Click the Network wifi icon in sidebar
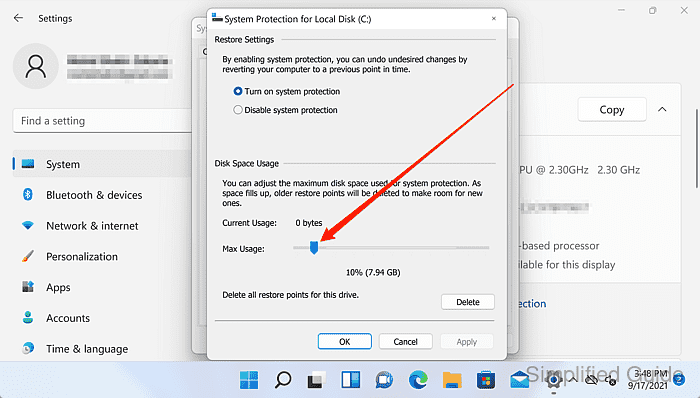 pyautogui.click(x=28, y=225)
